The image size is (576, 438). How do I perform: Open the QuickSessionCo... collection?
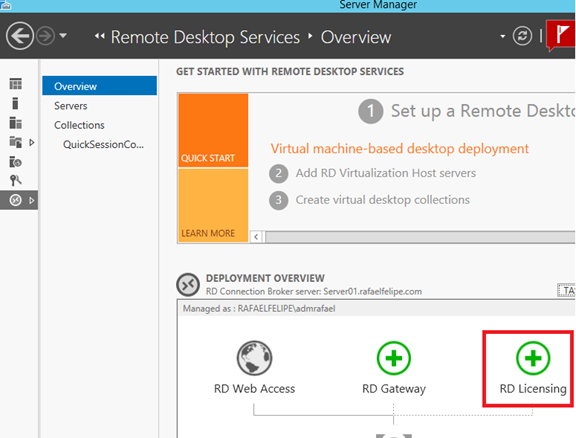pos(103,144)
